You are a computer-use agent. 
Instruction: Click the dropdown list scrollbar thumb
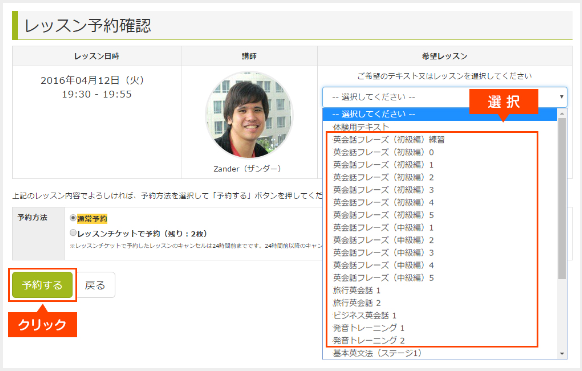pos(562,198)
